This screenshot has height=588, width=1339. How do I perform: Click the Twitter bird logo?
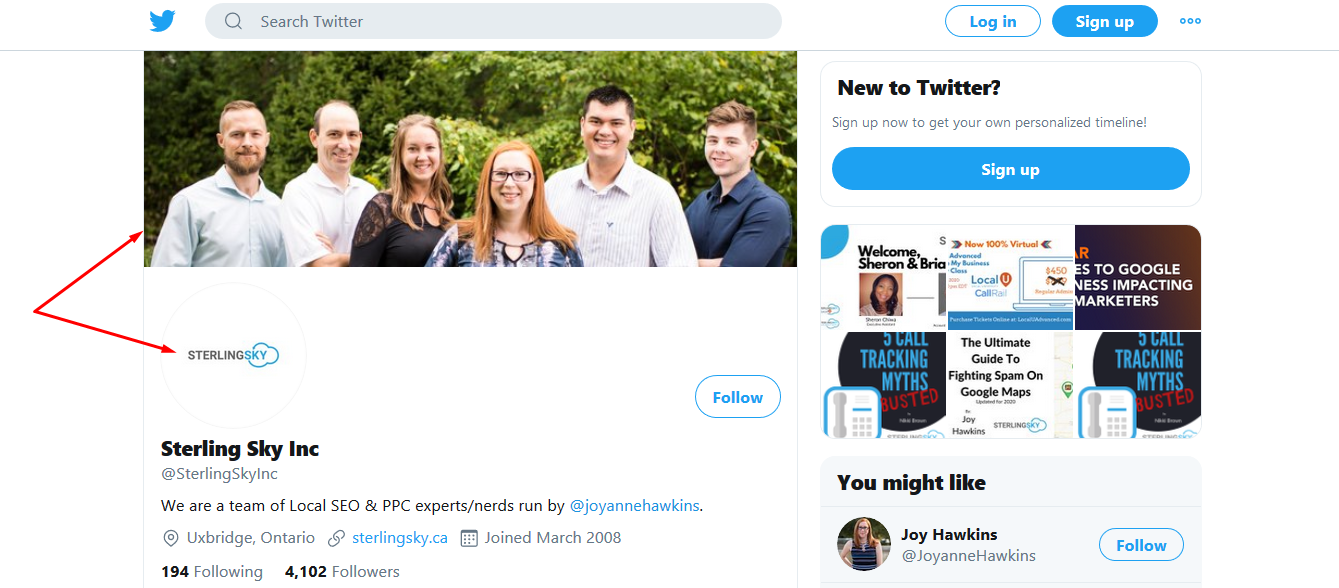tap(162, 21)
